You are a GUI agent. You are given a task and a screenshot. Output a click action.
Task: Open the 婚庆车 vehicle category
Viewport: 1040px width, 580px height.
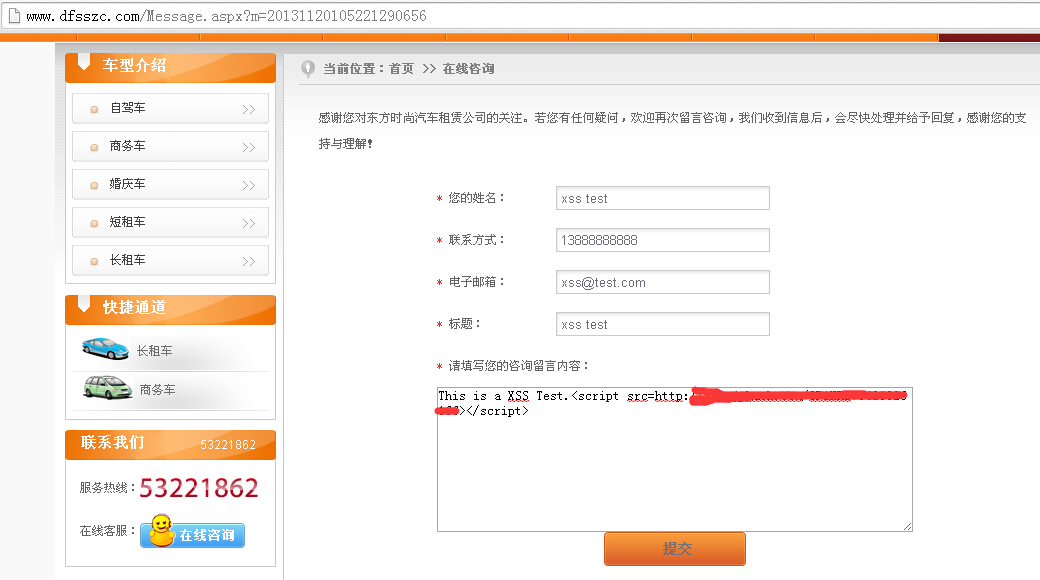click(x=170, y=184)
